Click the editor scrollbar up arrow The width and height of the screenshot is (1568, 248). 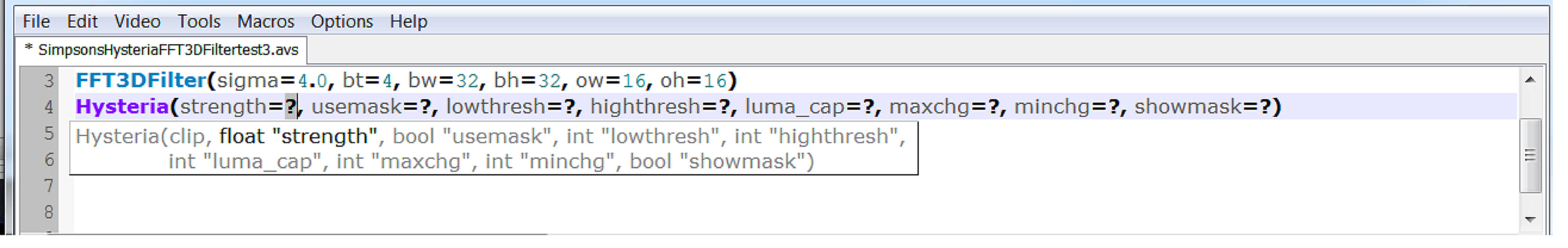tap(1530, 80)
